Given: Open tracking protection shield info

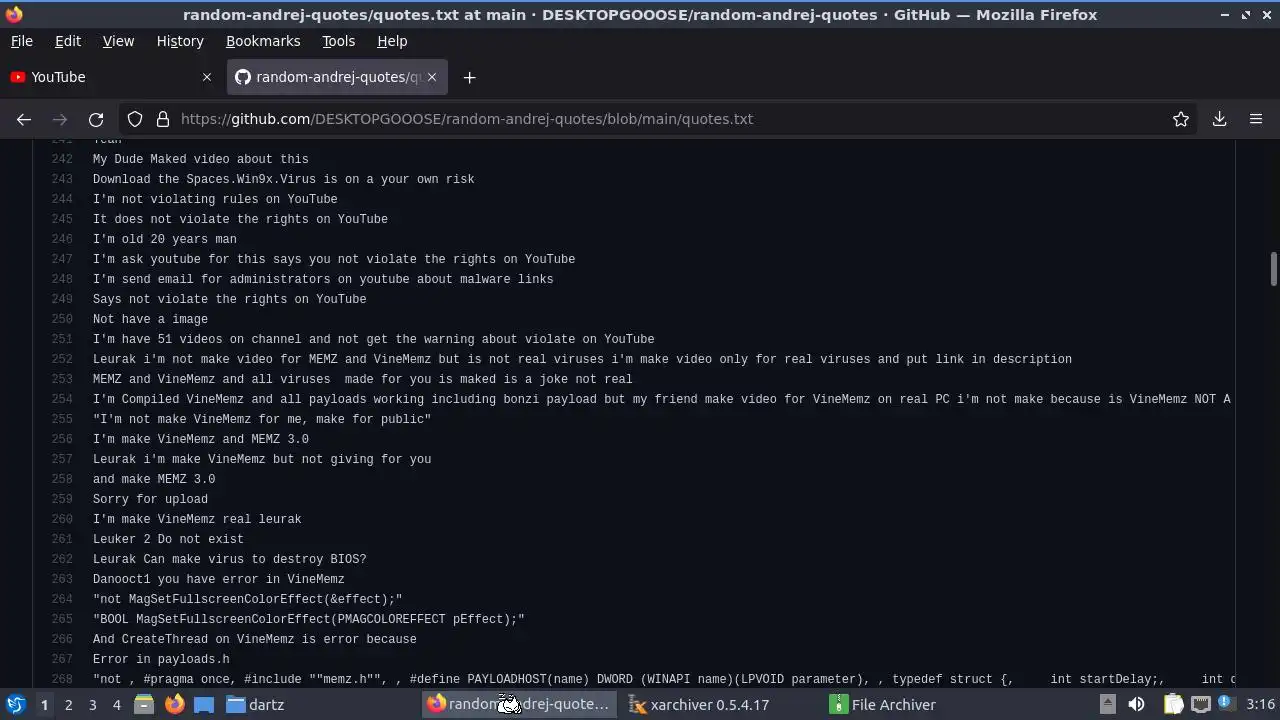Looking at the screenshot, I should (x=135, y=119).
